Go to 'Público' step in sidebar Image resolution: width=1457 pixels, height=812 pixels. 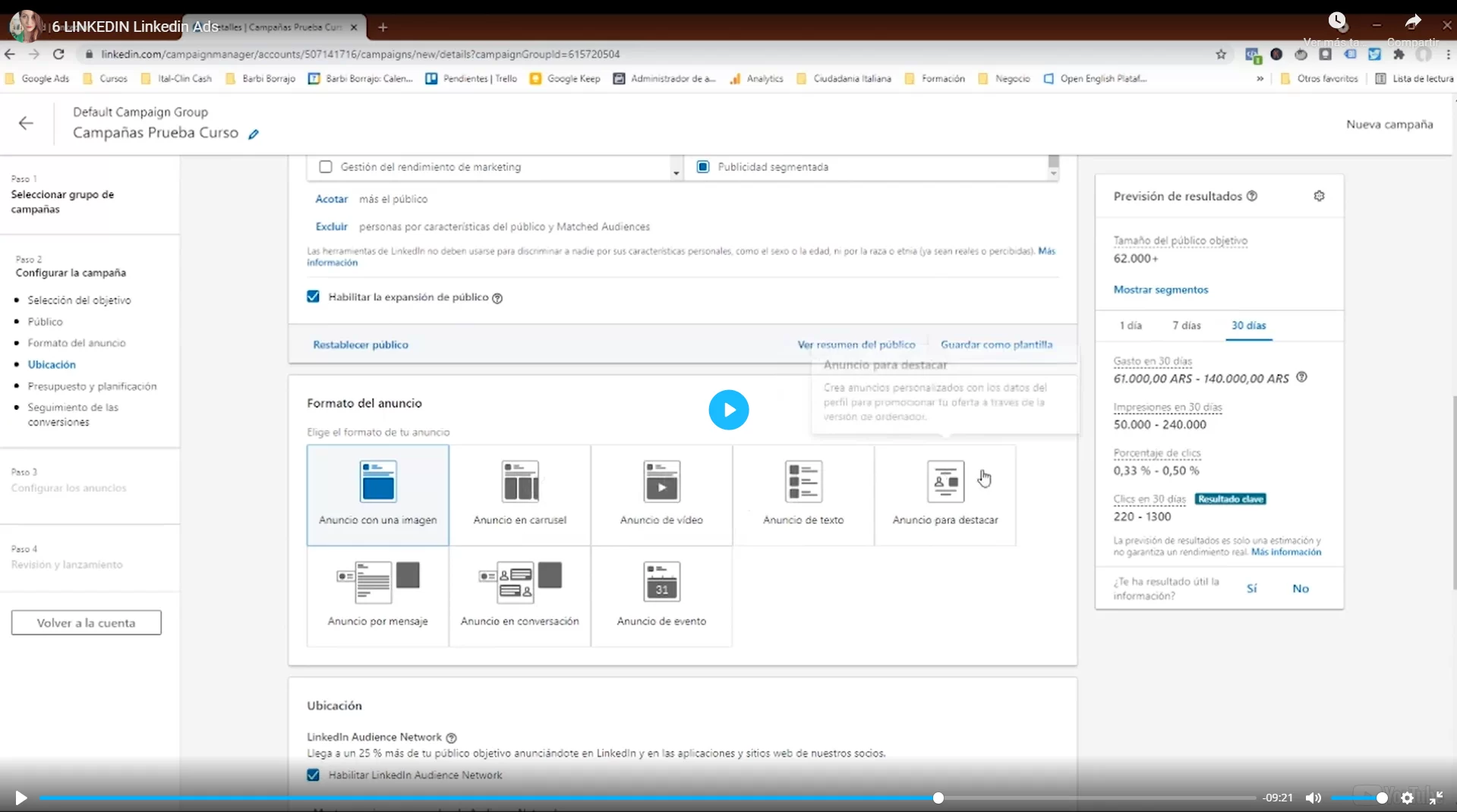coord(45,322)
